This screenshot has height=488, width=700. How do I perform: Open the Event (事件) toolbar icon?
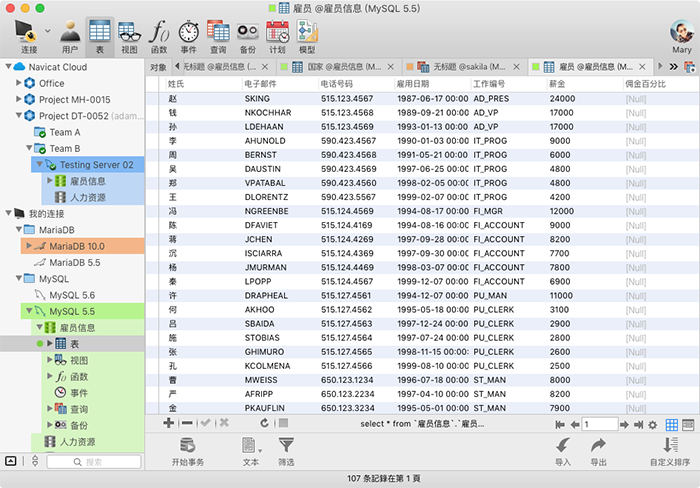(x=189, y=37)
